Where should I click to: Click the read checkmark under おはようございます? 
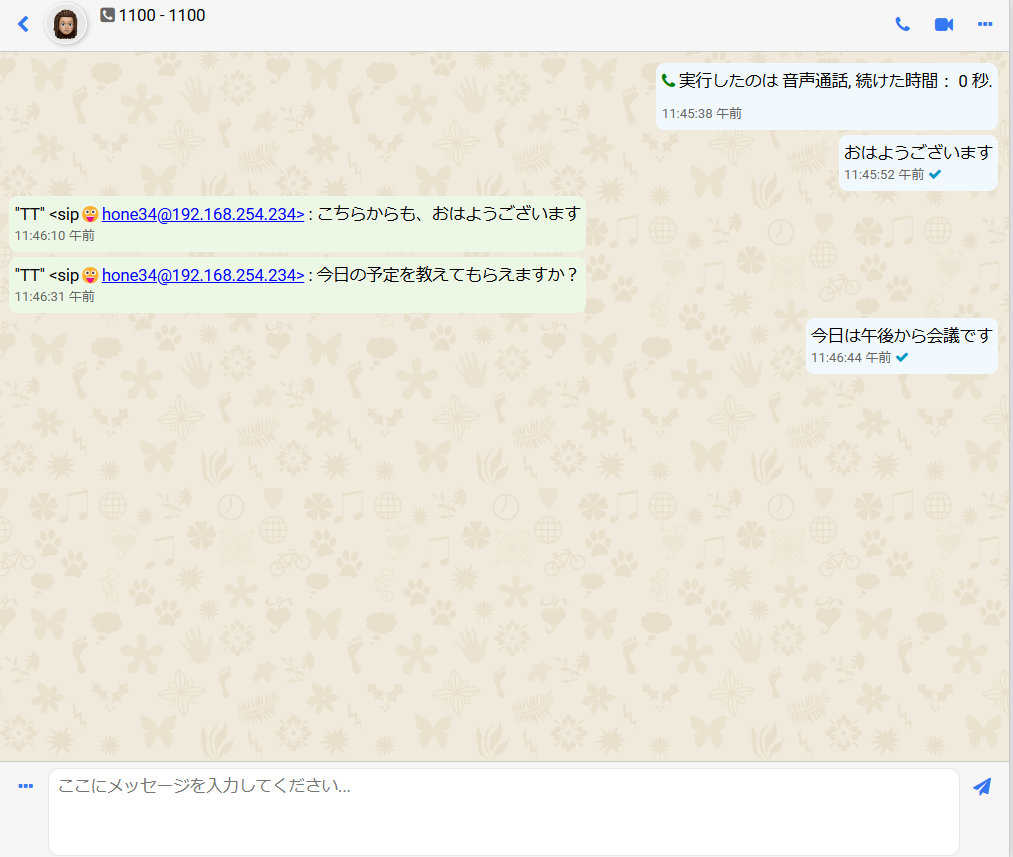[x=935, y=174]
